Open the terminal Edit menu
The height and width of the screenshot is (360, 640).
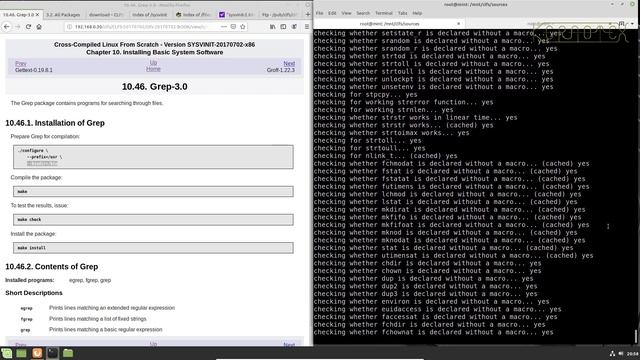coord(332,13)
